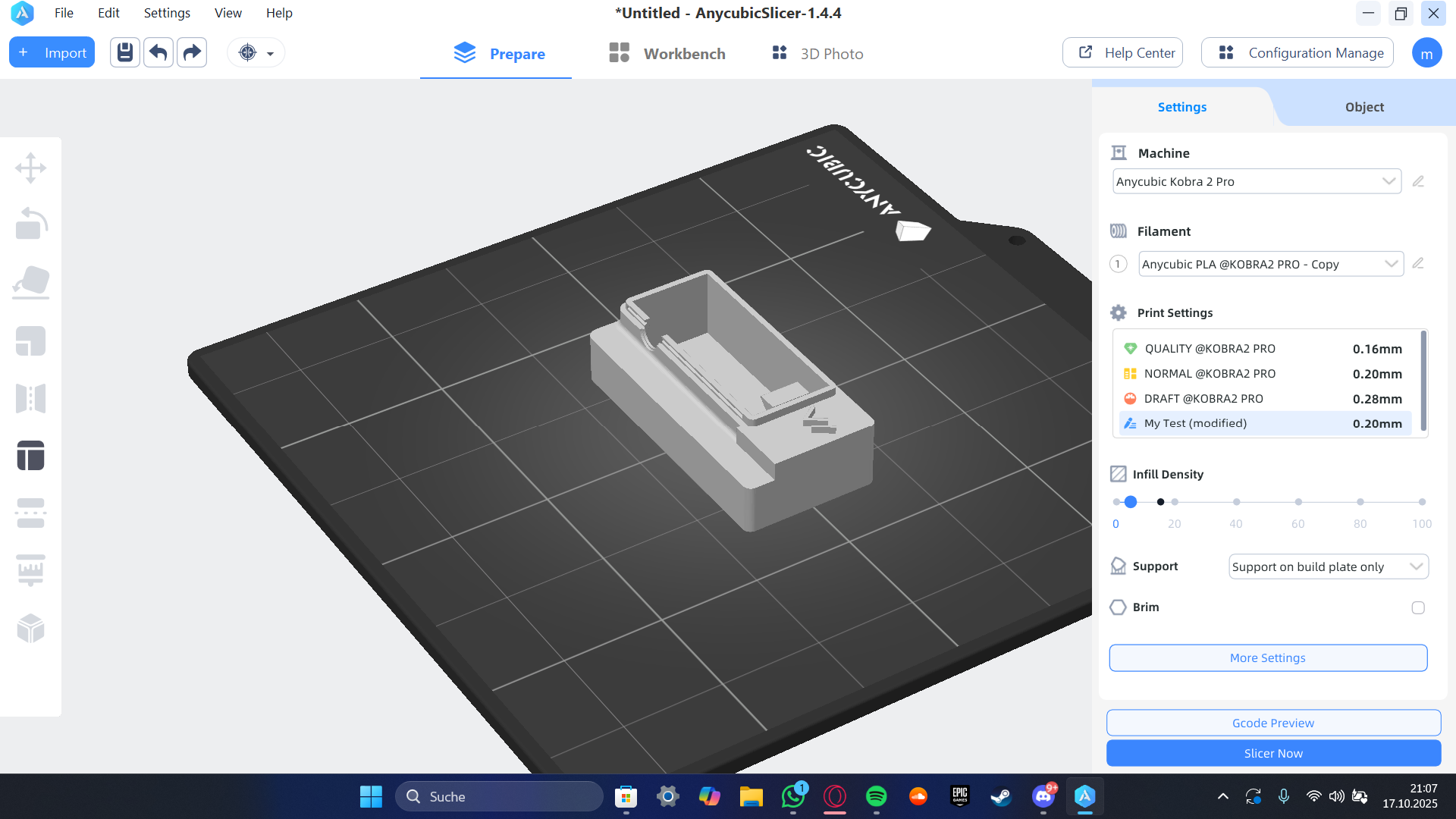1456x819 pixels.
Task: Set infill density slider to 40
Action: click(x=1237, y=502)
